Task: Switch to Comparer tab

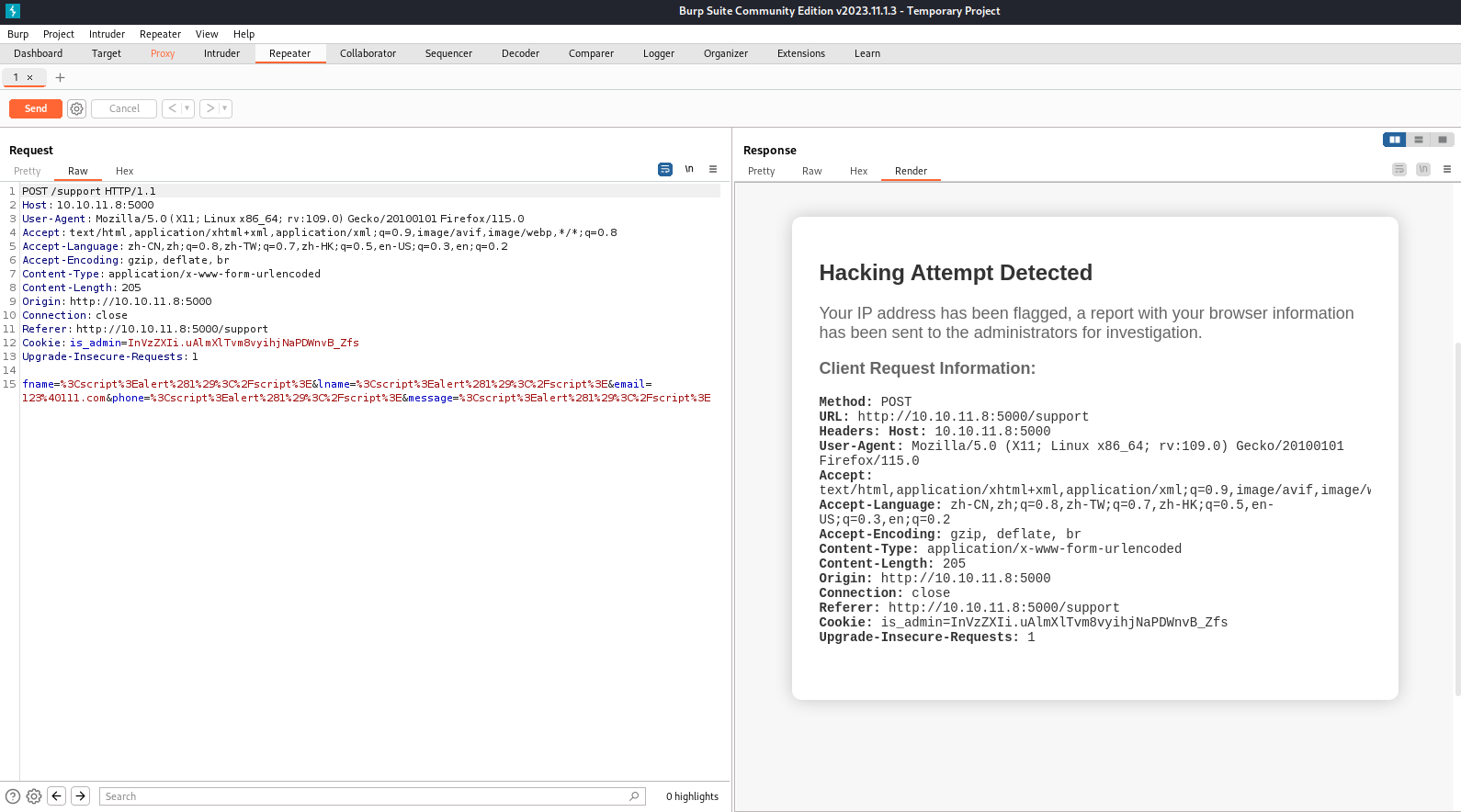Action: [x=591, y=53]
